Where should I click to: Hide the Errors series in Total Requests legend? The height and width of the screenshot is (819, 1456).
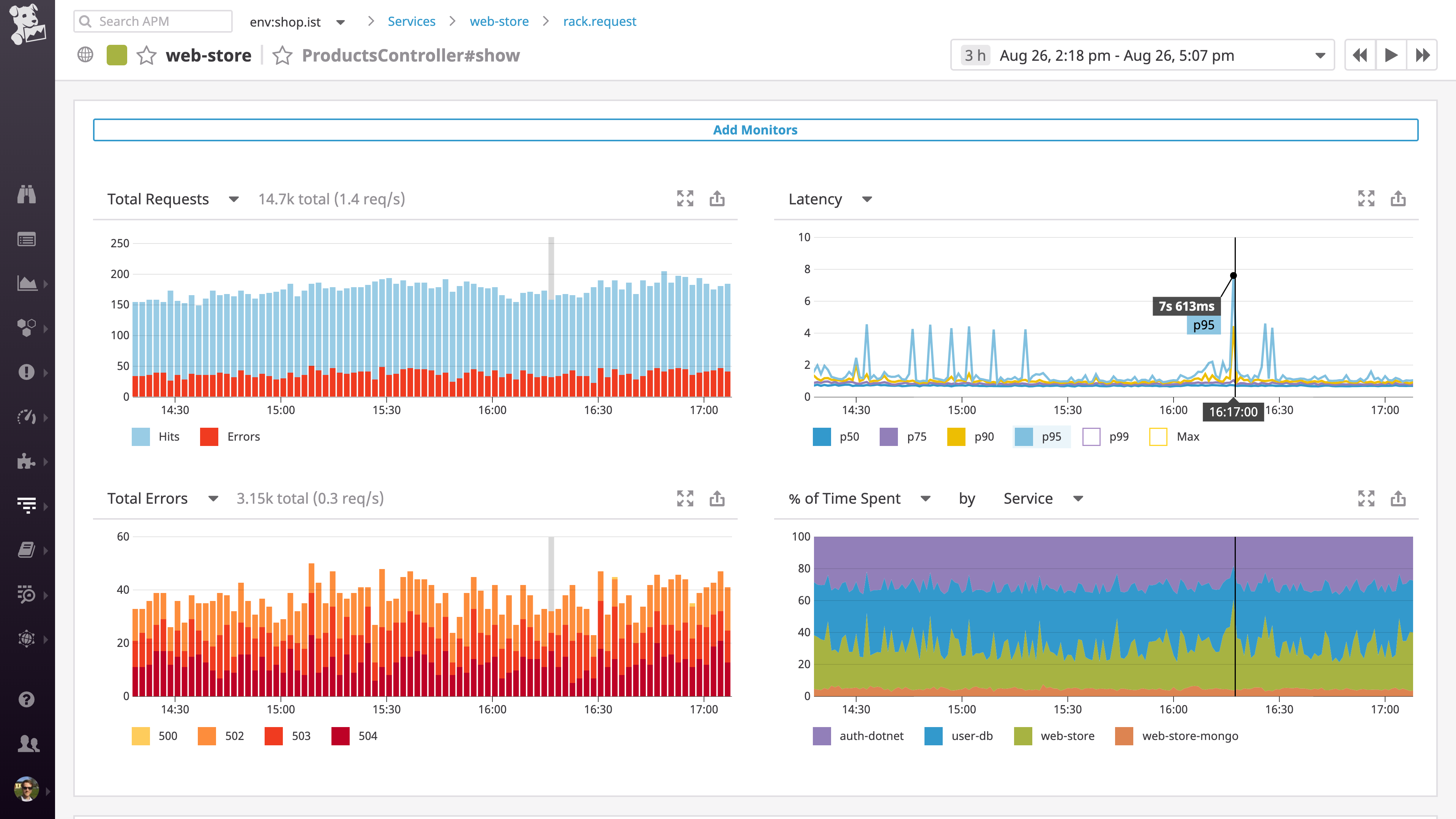[231, 436]
